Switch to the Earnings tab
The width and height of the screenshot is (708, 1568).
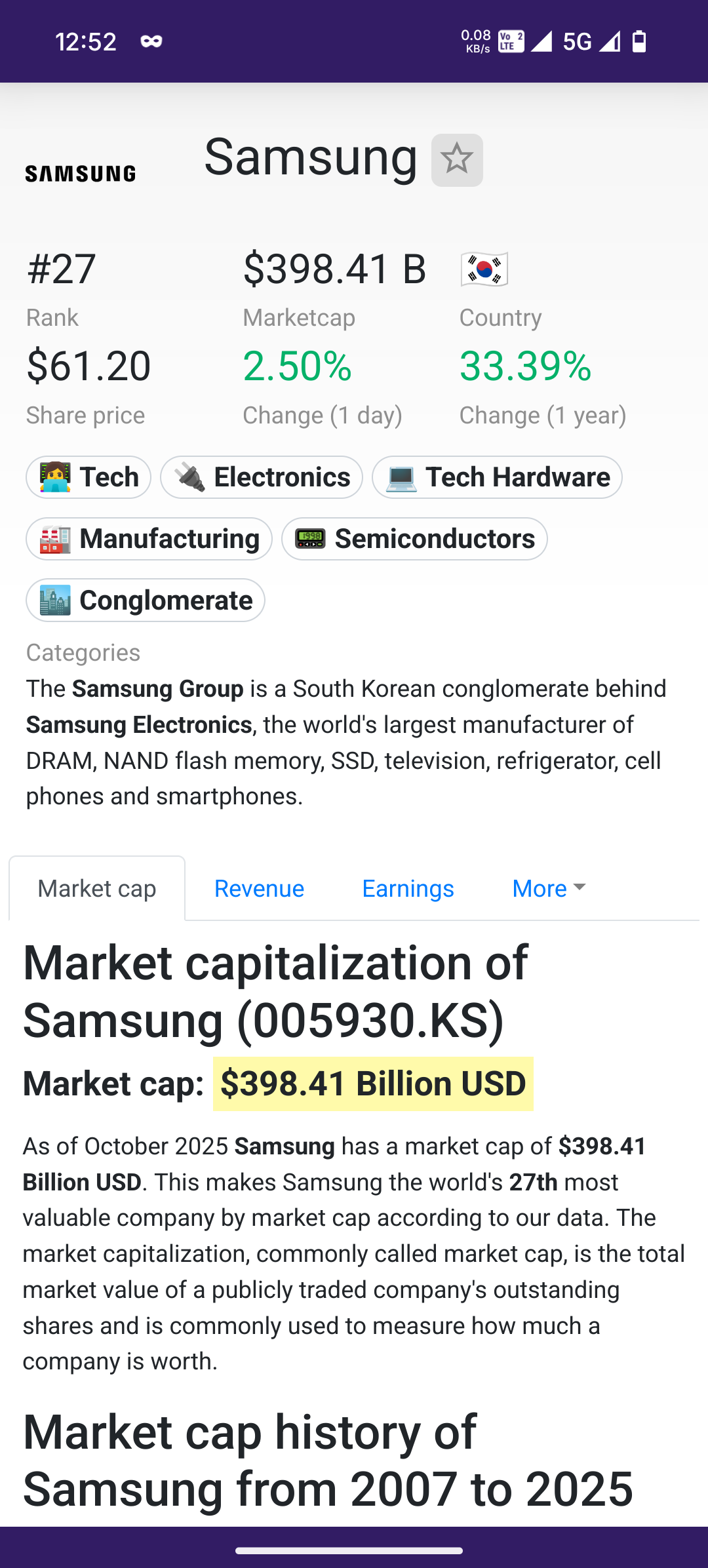click(x=408, y=888)
